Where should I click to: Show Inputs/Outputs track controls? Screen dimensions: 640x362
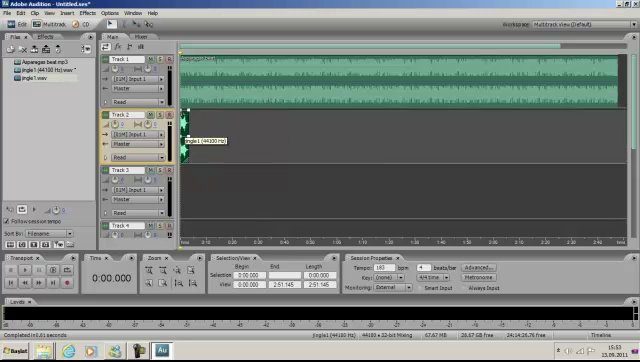click(106, 47)
